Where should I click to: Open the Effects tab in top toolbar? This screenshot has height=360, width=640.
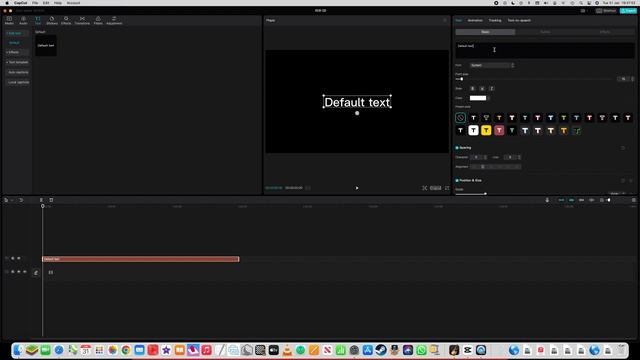[66, 20]
